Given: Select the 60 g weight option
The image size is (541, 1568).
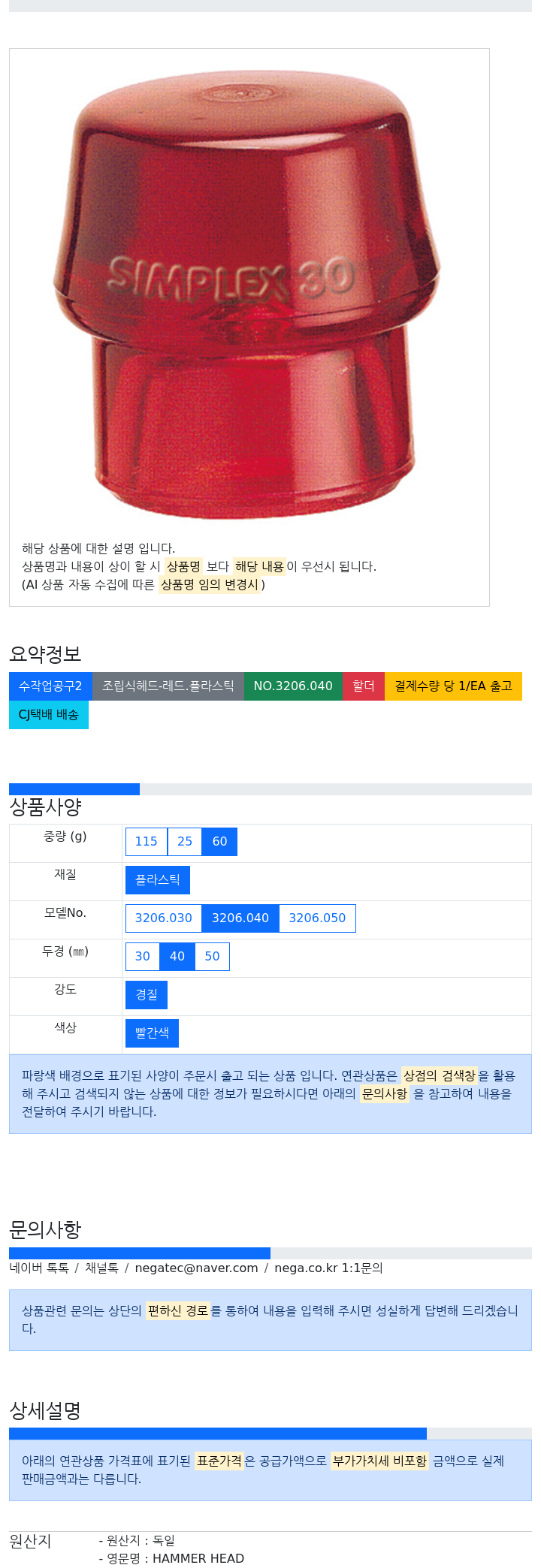Looking at the screenshot, I should [x=219, y=841].
